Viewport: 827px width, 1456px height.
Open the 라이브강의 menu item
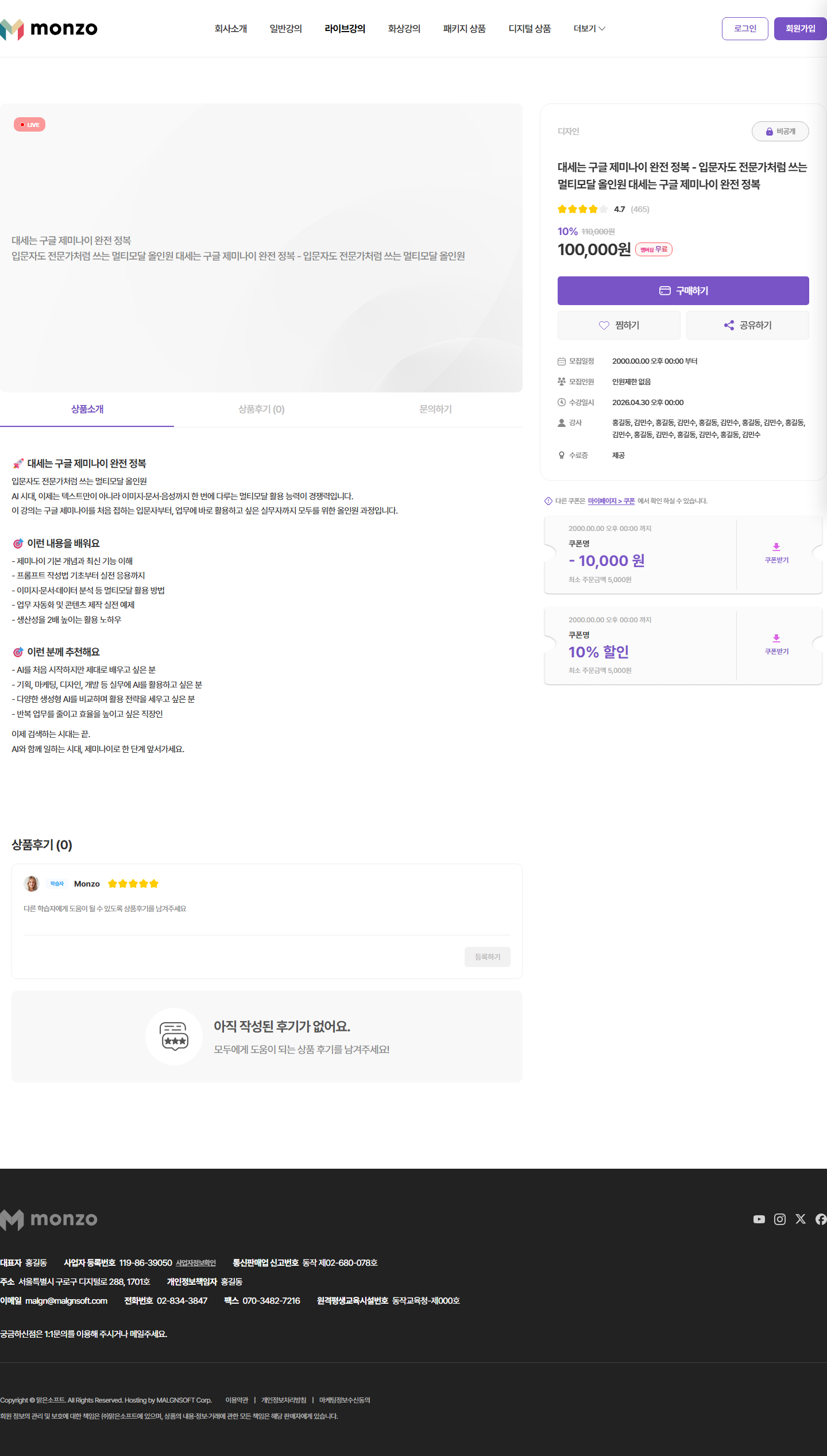(x=345, y=29)
